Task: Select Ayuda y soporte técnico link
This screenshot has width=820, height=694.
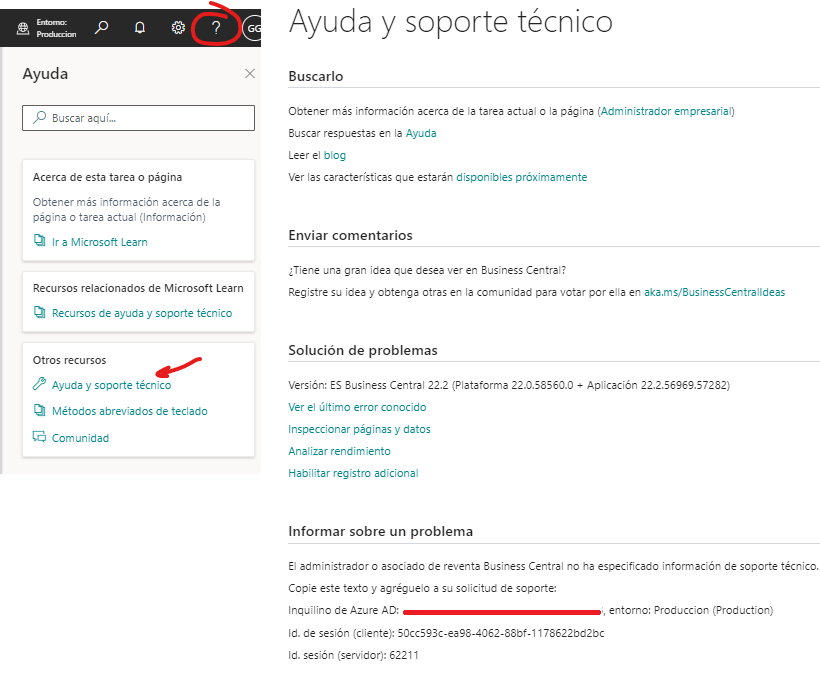Action: pyautogui.click(x=111, y=385)
